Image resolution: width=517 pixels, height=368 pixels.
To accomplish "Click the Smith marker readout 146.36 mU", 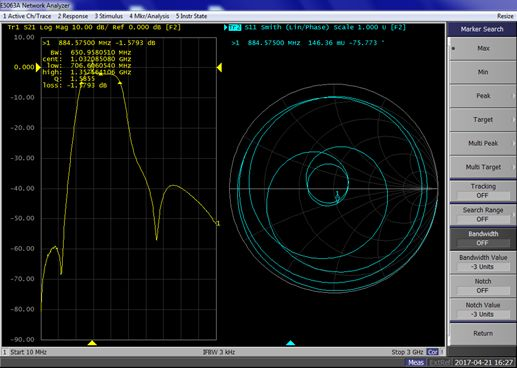I will pos(308,43).
